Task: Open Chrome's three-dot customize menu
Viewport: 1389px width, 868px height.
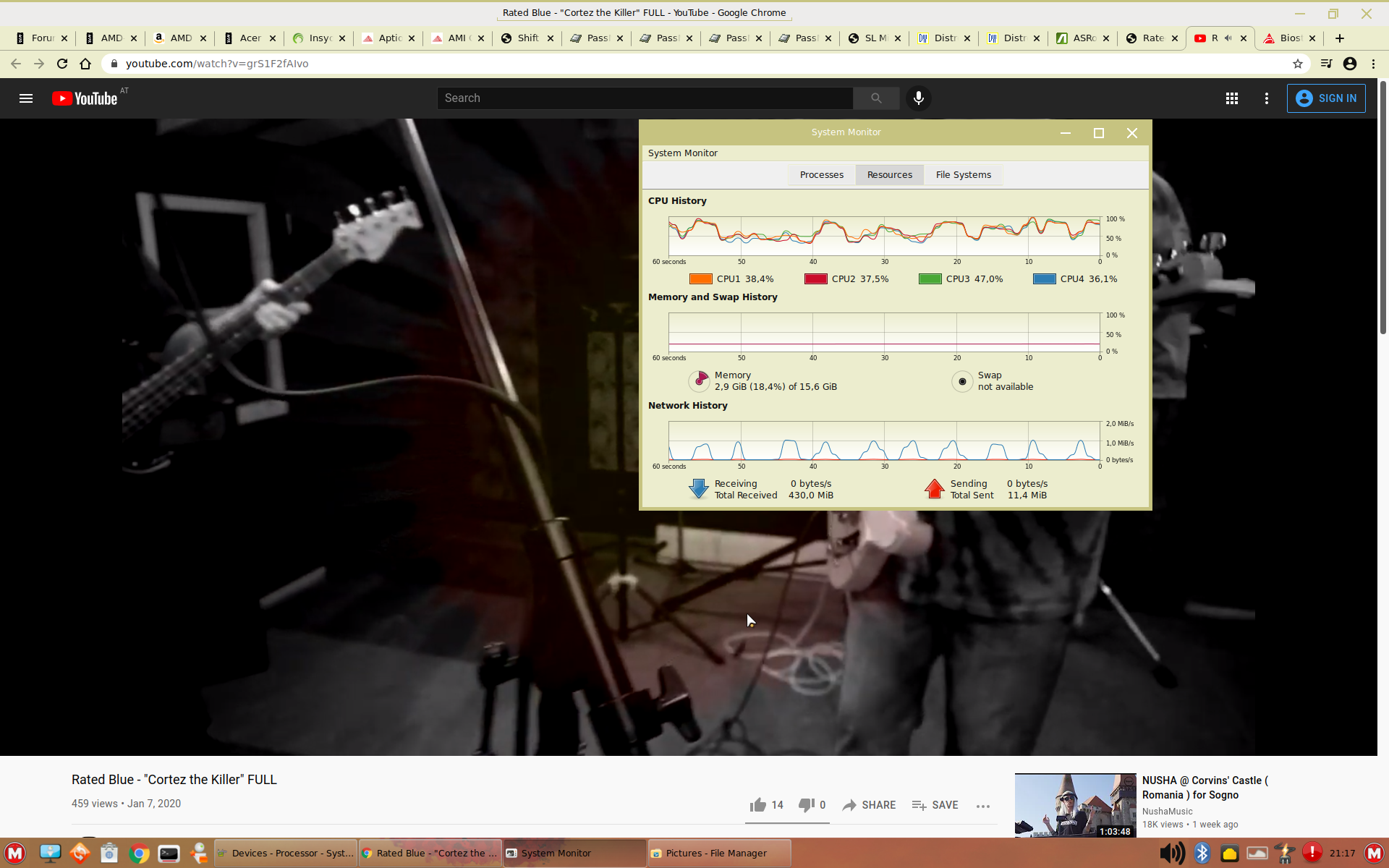Action: pyautogui.click(x=1373, y=64)
